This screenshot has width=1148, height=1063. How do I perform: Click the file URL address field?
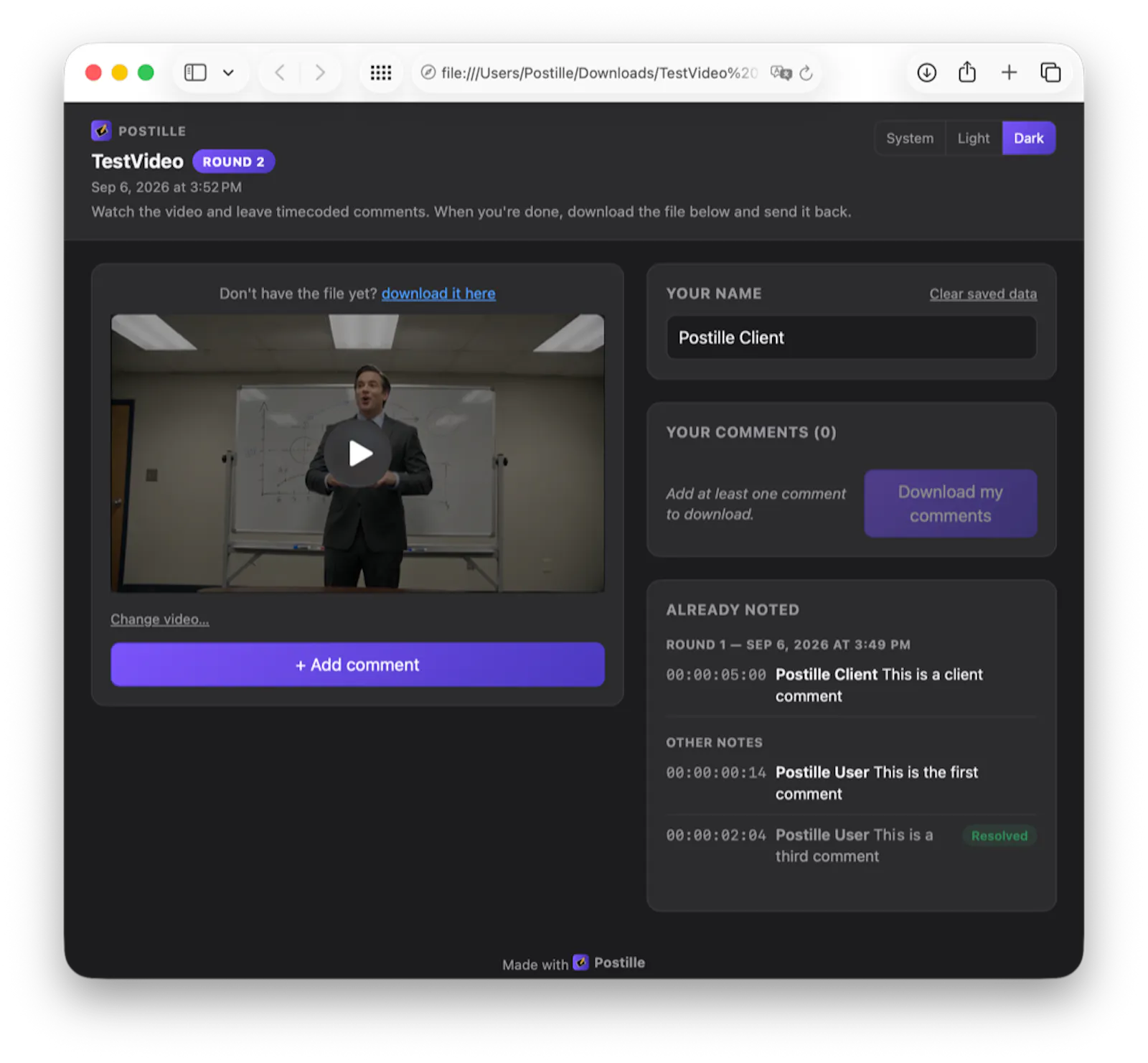(x=599, y=72)
